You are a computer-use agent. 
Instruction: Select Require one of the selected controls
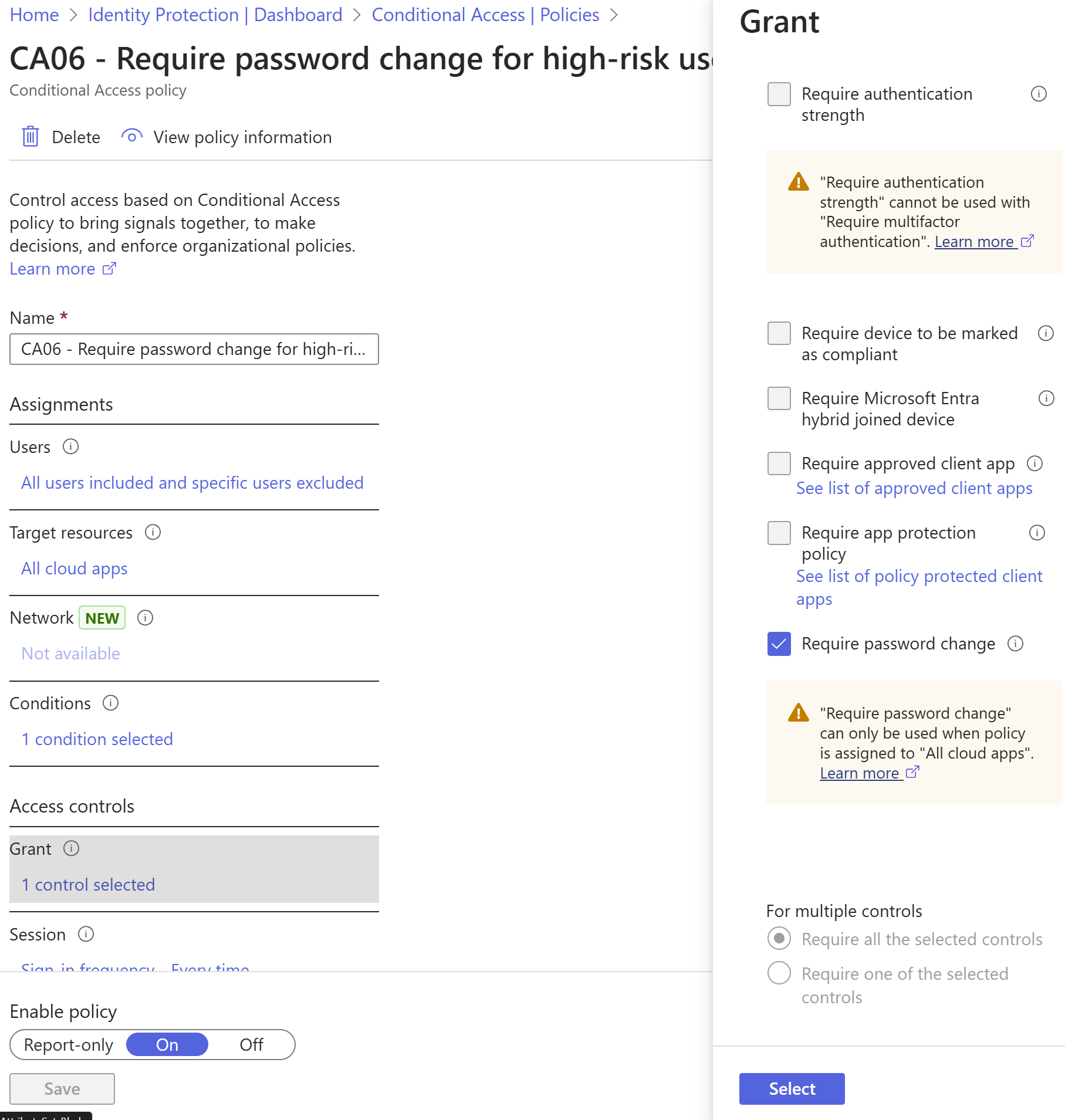779,973
